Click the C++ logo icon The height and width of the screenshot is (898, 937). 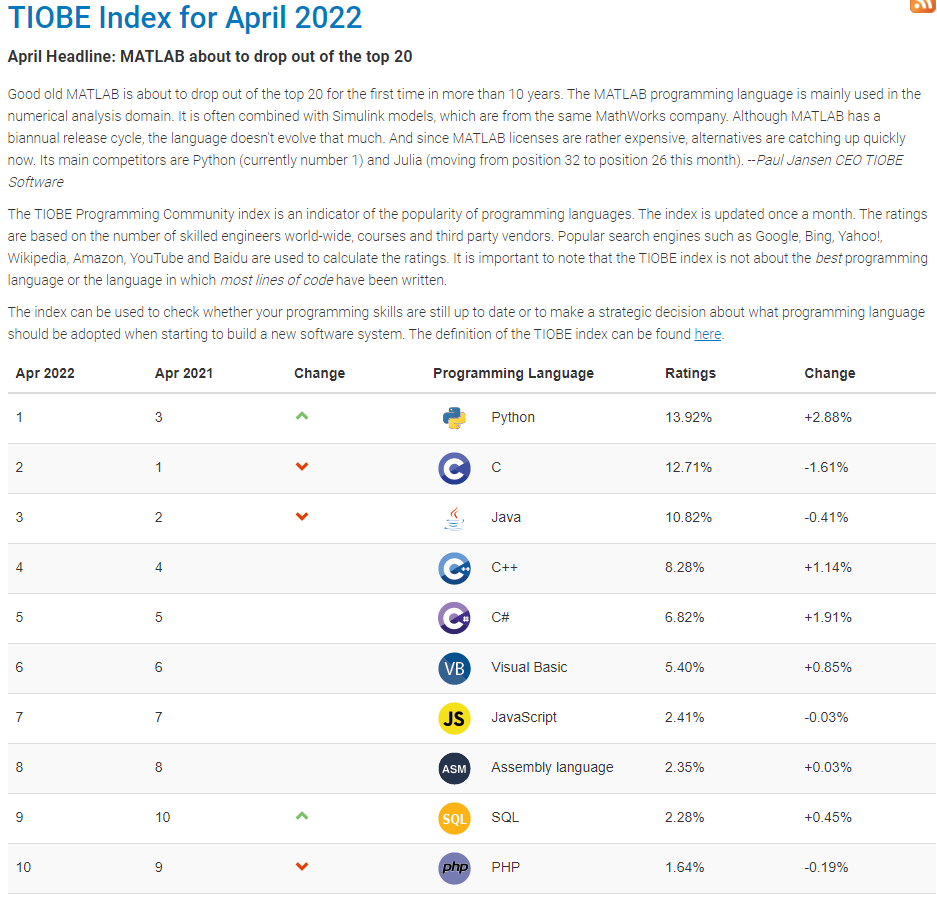[x=454, y=568]
